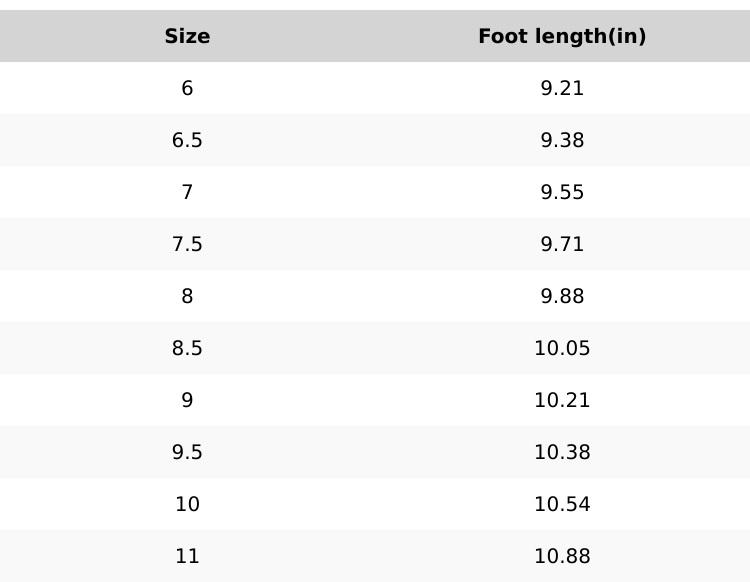
Task: Select the size 7.5 cell
Action: 187,244
